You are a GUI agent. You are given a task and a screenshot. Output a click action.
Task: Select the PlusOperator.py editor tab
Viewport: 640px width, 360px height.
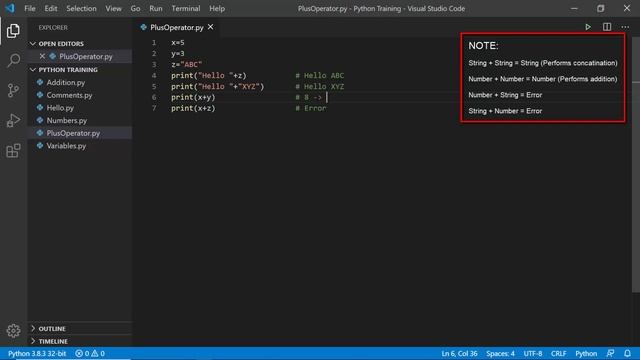(176, 27)
